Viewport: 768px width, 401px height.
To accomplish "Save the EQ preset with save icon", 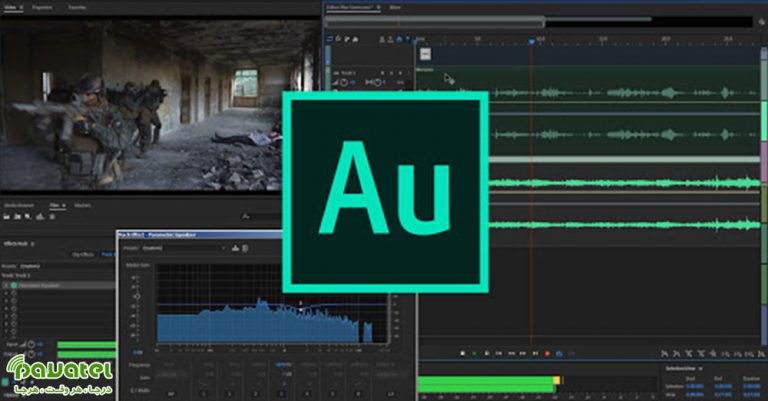I will pyautogui.click(x=235, y=248).
